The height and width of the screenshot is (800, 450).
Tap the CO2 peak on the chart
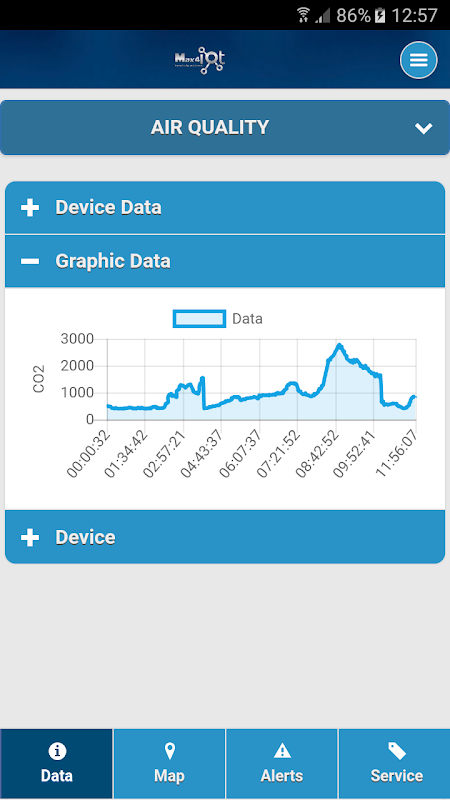(x=339, y=345)
